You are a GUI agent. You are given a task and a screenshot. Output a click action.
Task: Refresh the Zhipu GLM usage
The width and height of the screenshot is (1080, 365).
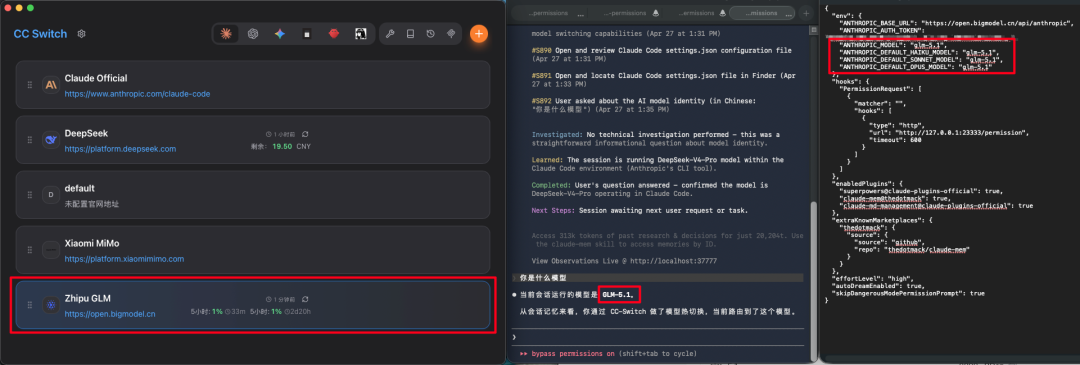[305, 300]
